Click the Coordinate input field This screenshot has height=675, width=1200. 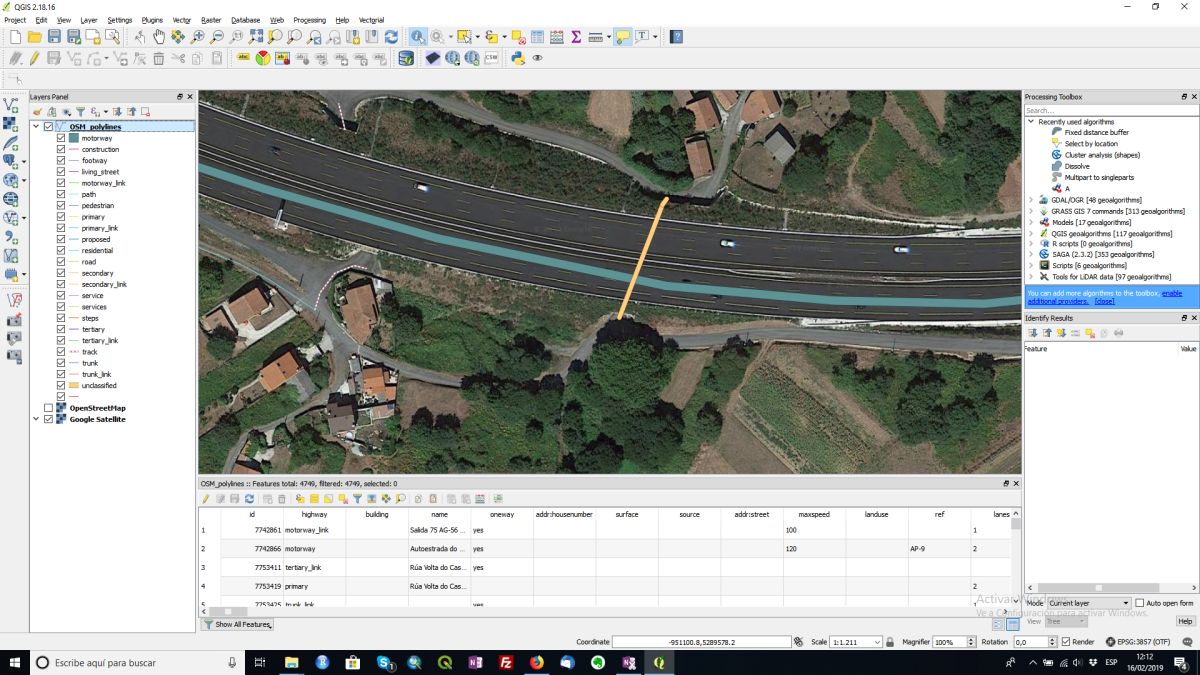(701, 642)
